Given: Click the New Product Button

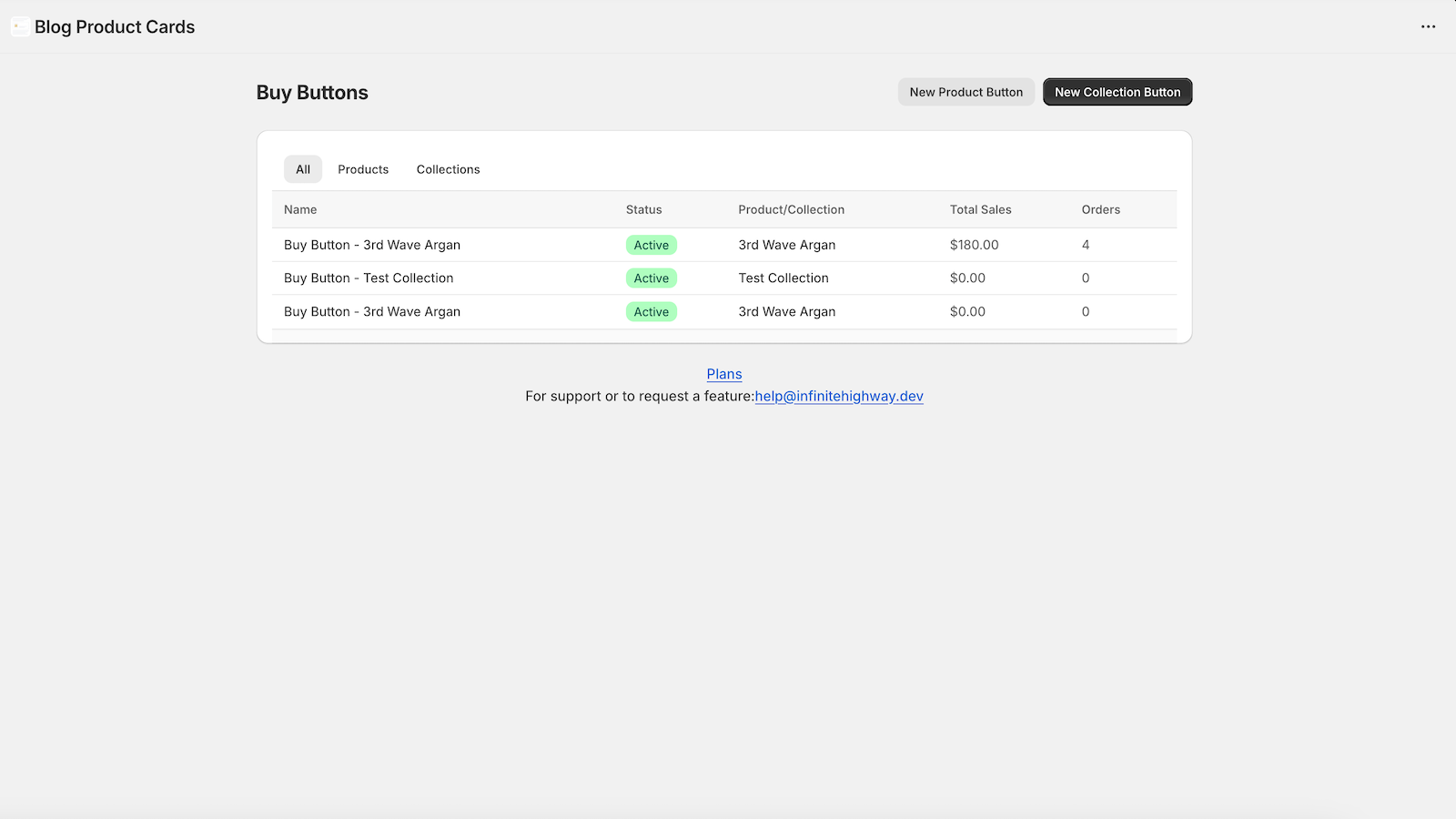Looking at the screenshot, I should tap(966, 92).
